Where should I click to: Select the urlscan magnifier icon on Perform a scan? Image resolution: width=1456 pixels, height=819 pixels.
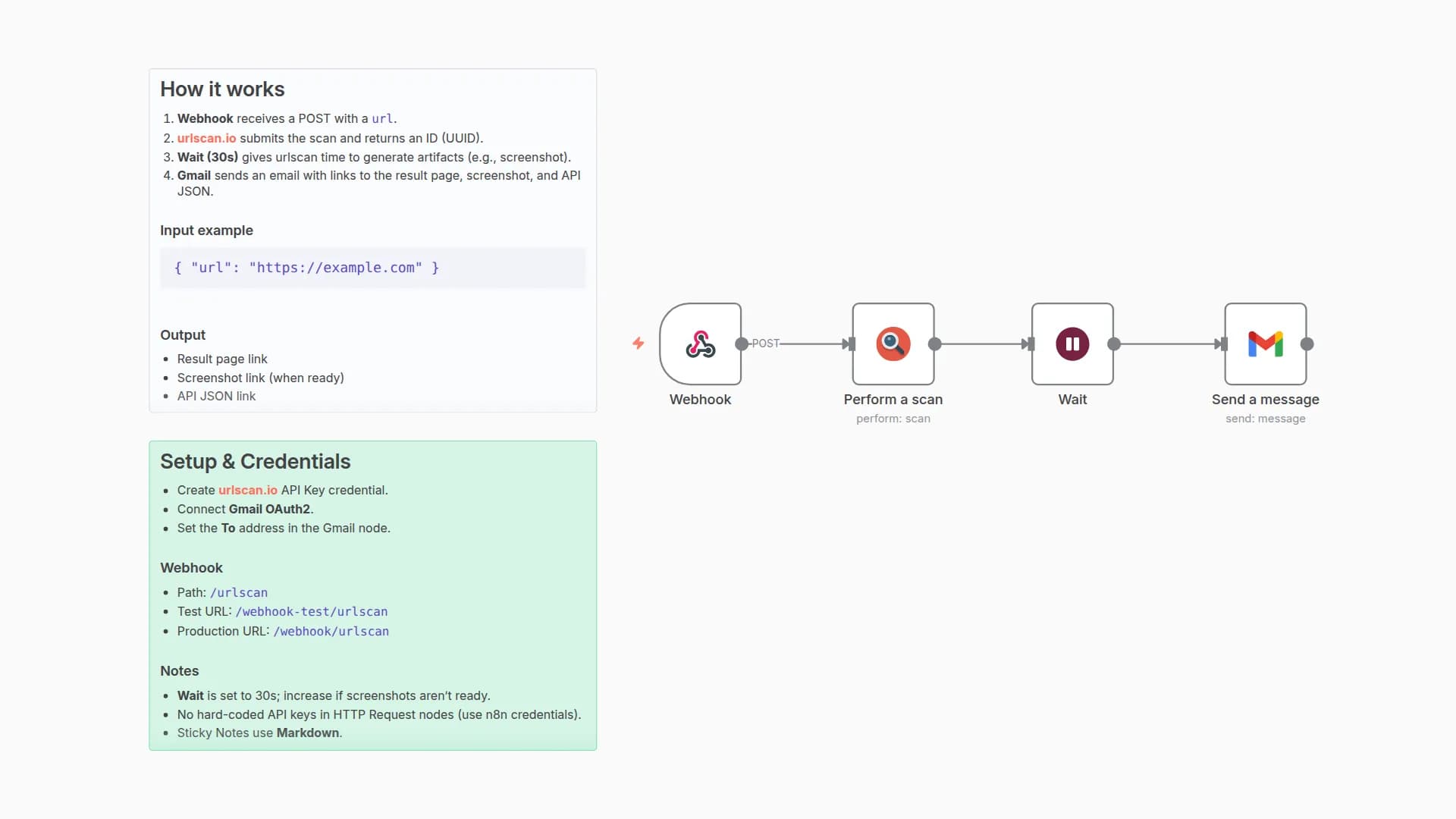(x=893, y=344)
